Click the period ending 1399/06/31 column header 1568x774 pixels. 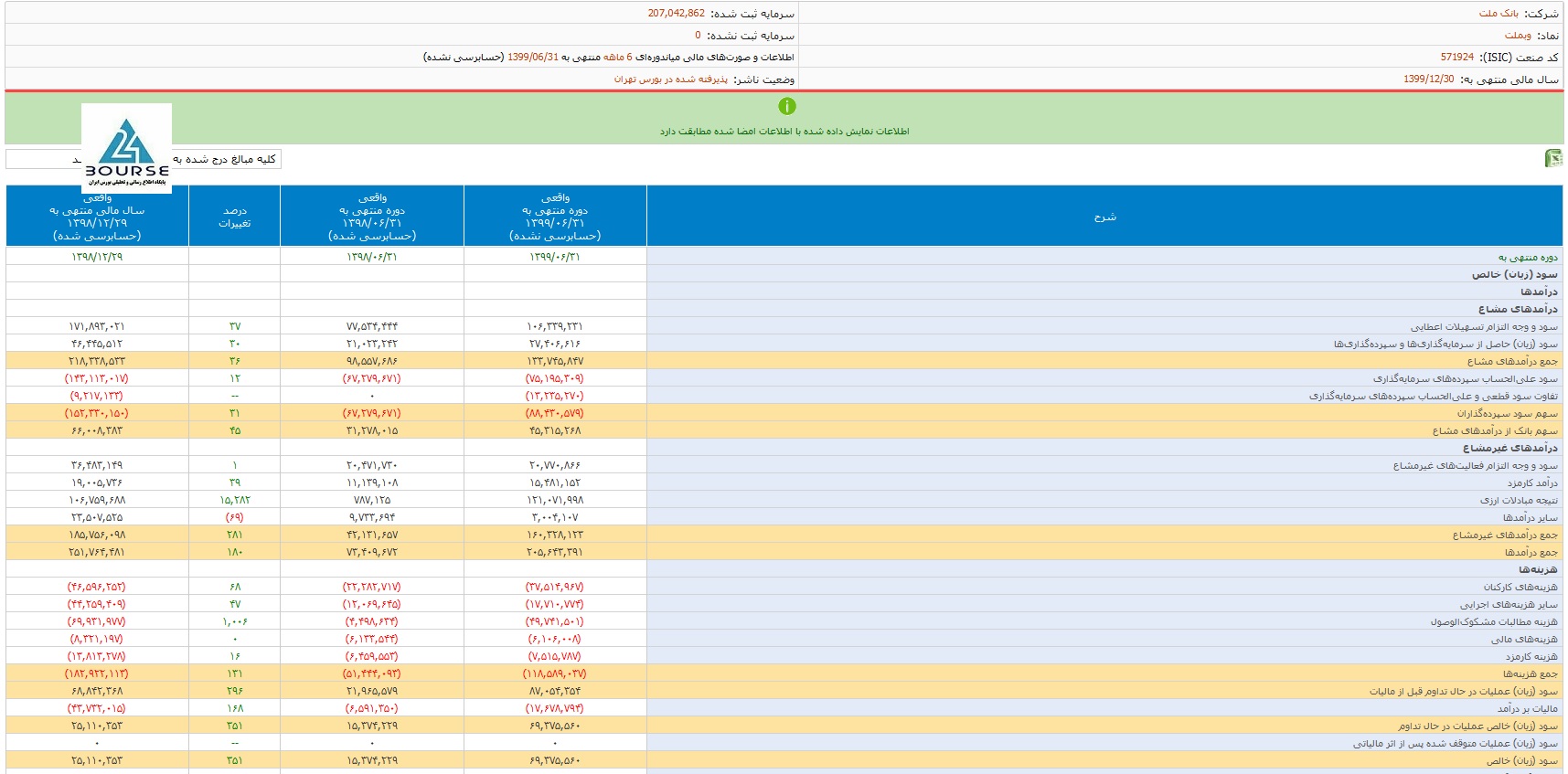pyautogui.click(x=555, y=217)
